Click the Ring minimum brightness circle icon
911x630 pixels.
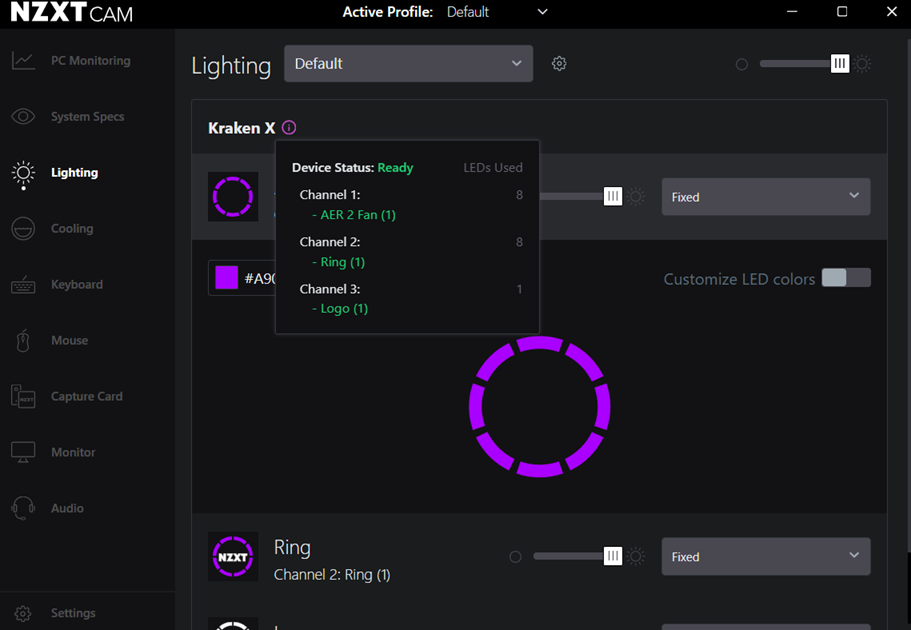(x=515, y=557)
